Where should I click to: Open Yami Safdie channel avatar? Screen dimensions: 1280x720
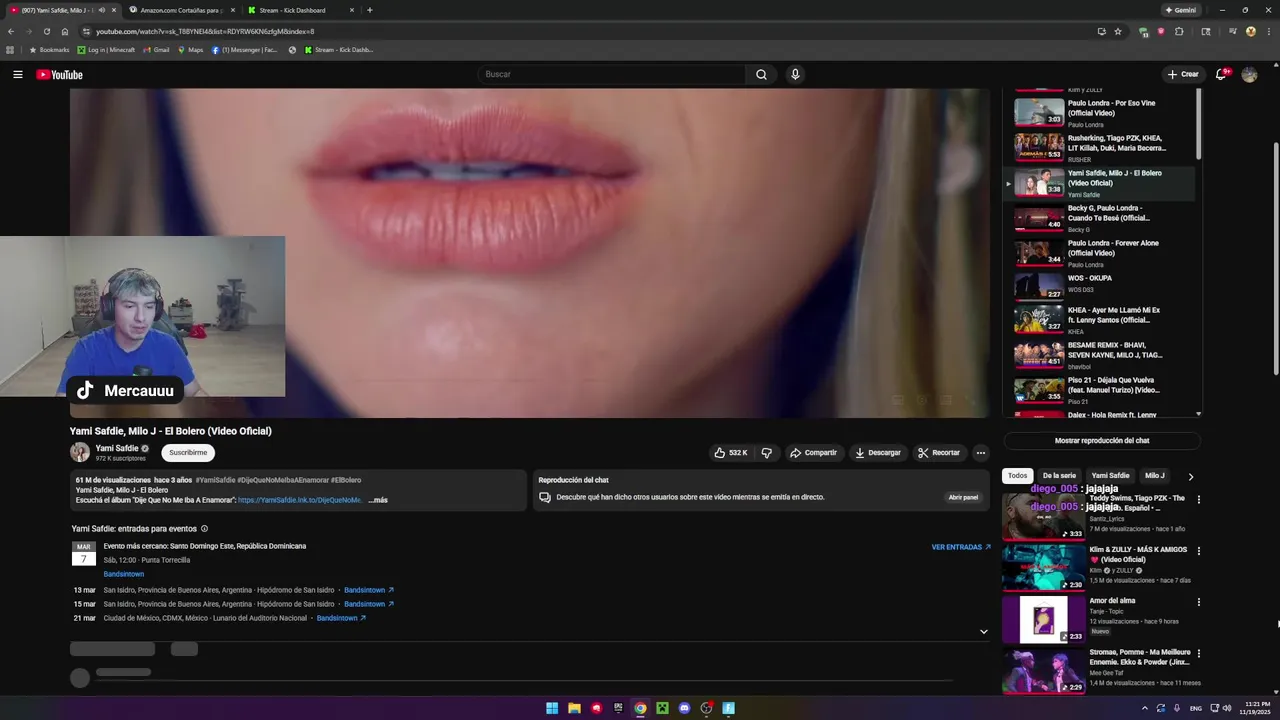click(80, 452)
